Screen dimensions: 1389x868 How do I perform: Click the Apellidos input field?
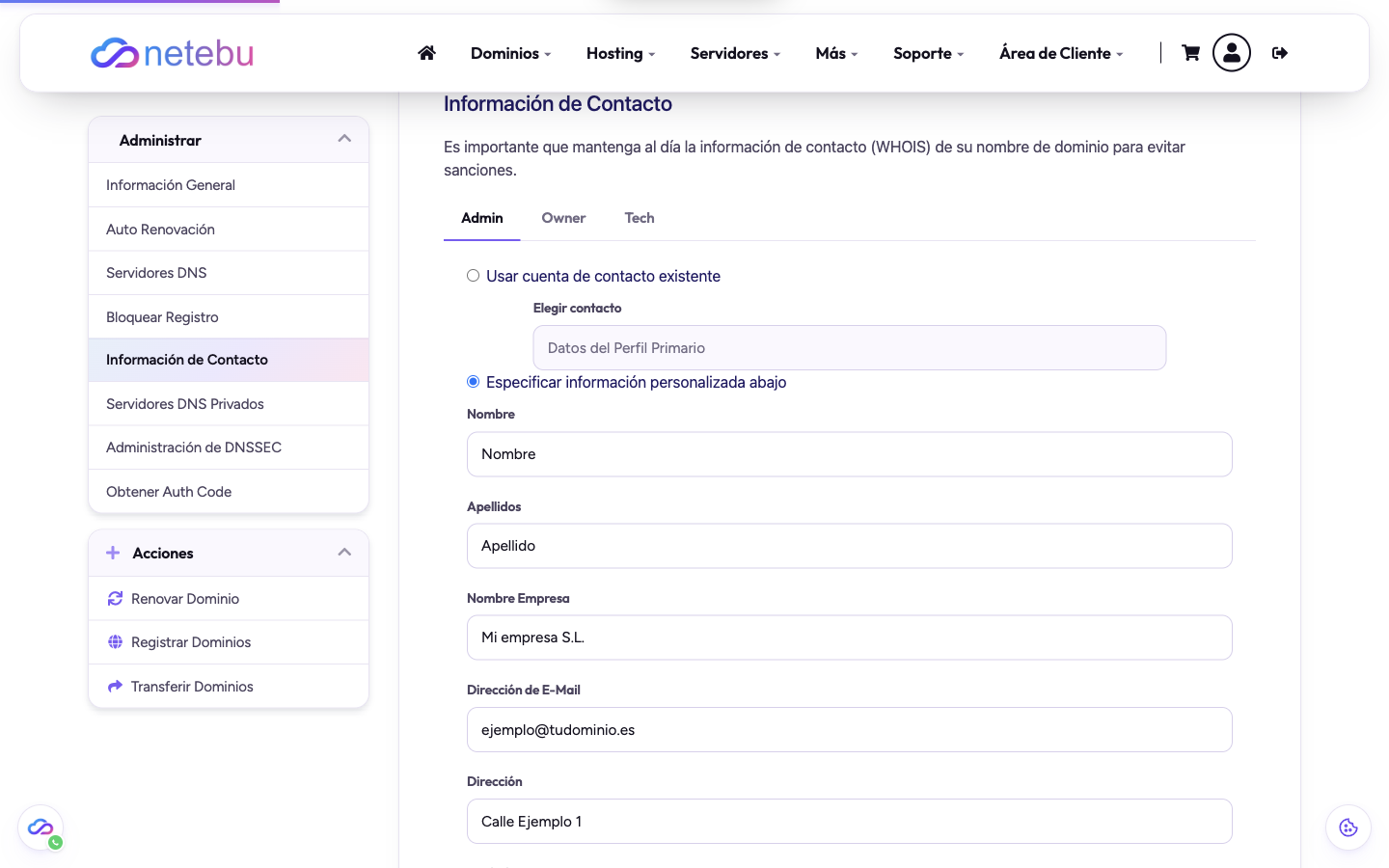tap(850, 546)
